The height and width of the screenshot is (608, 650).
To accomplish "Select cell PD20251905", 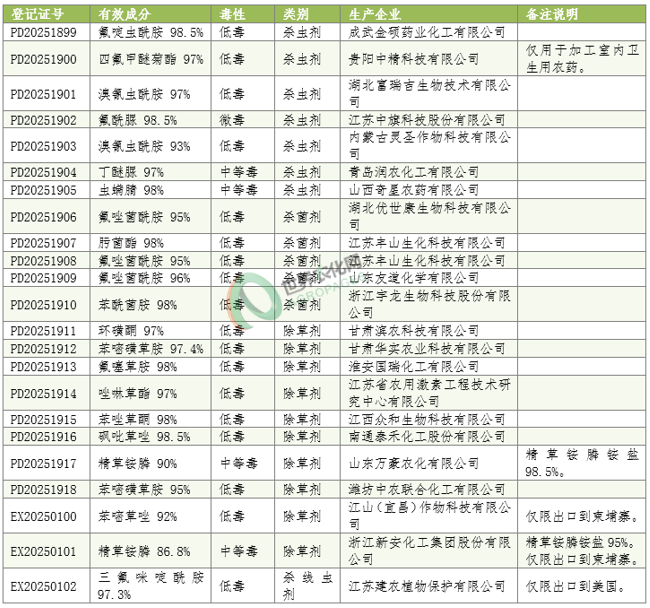I will (x=44, y=190).
